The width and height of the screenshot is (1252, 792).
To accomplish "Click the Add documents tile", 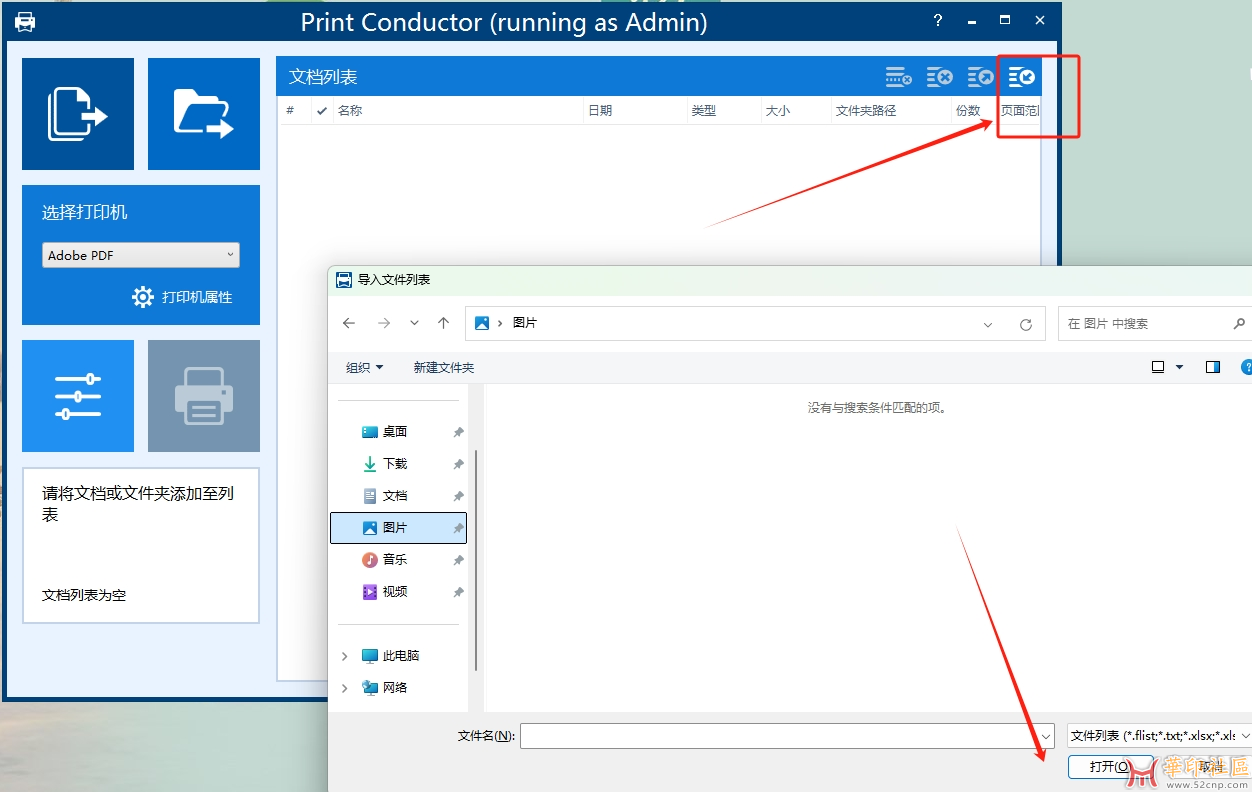I will tap(78, 114).
